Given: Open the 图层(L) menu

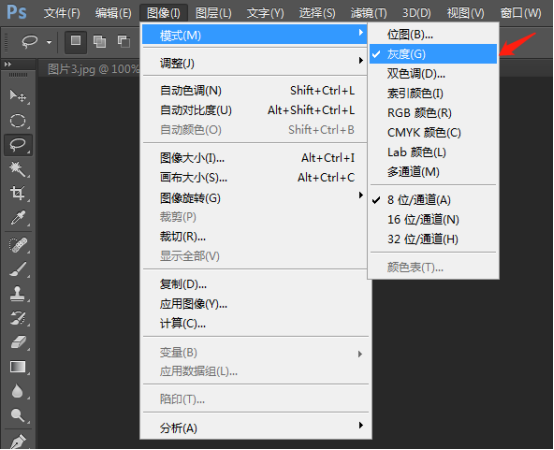Looking at the screenshot, I should (x=213, y=13).
